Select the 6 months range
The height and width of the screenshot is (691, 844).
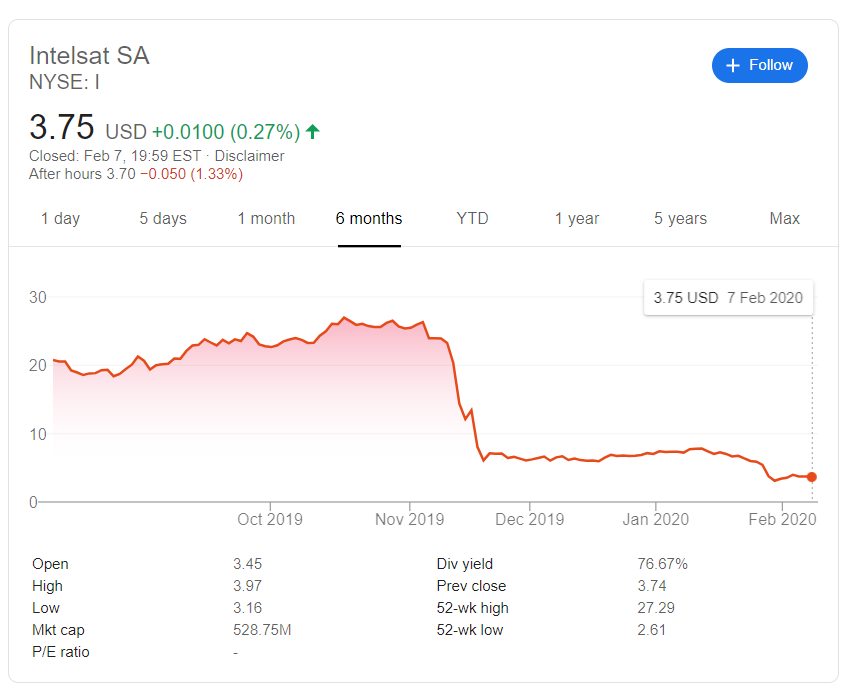369,218
